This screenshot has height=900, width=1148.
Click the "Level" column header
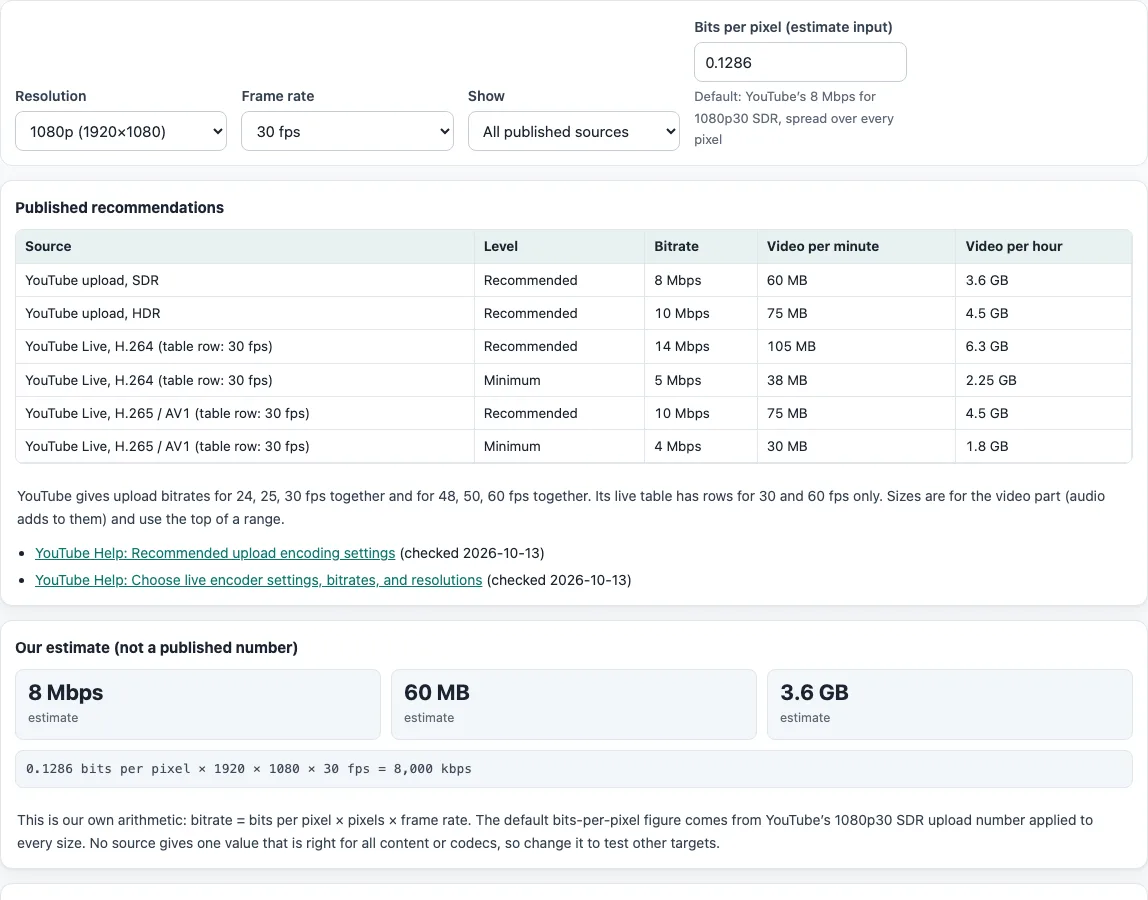point(559,246)
